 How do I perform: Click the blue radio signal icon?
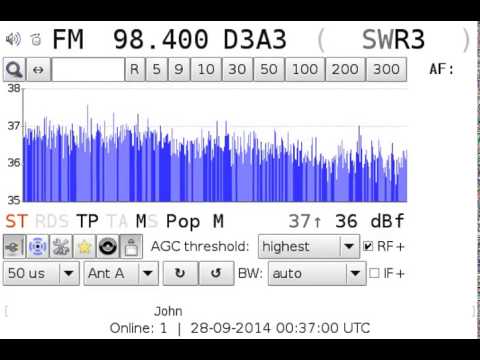coord(37,247)
